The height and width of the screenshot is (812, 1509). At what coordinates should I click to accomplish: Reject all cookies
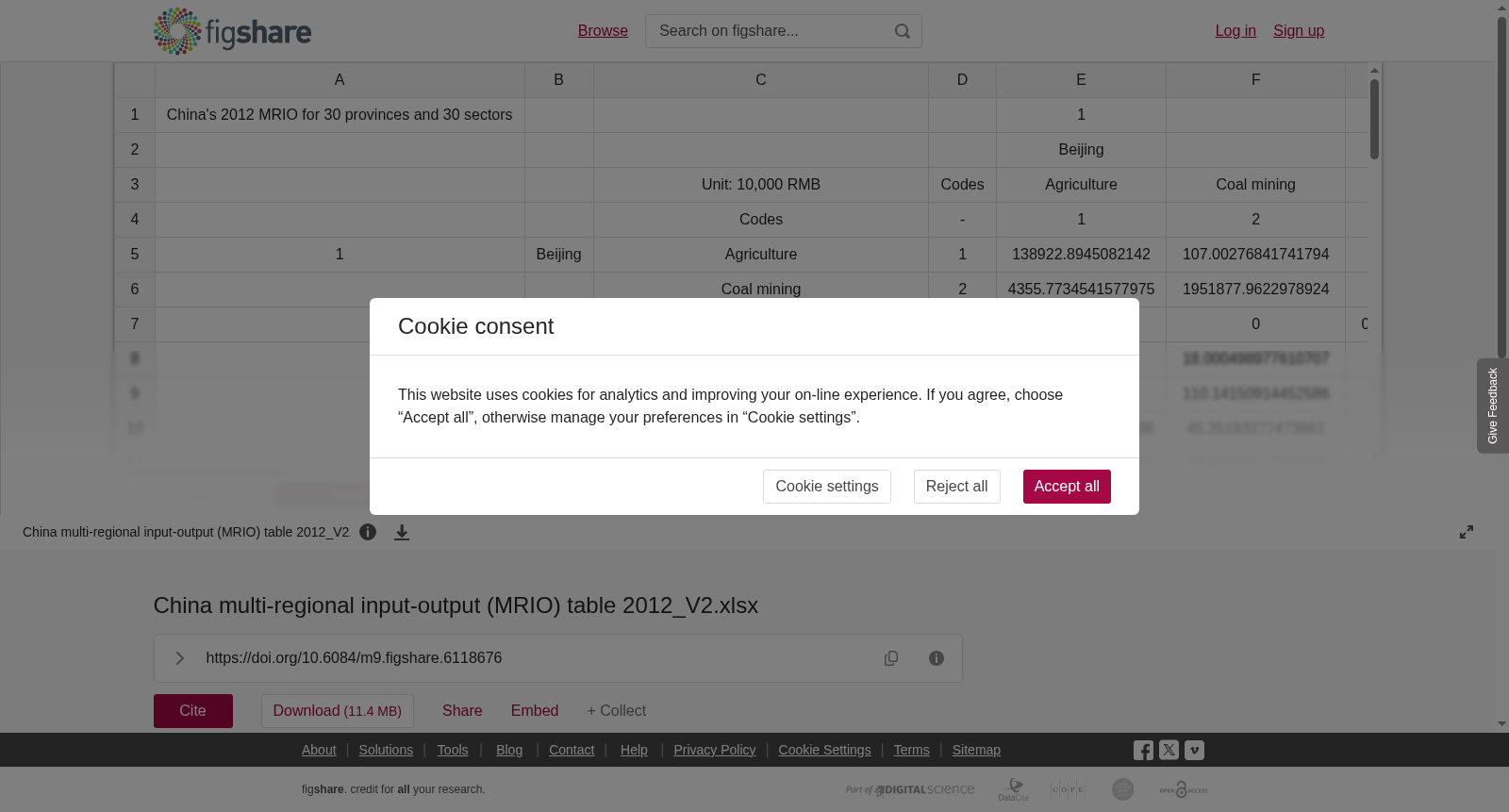[957, 487]
